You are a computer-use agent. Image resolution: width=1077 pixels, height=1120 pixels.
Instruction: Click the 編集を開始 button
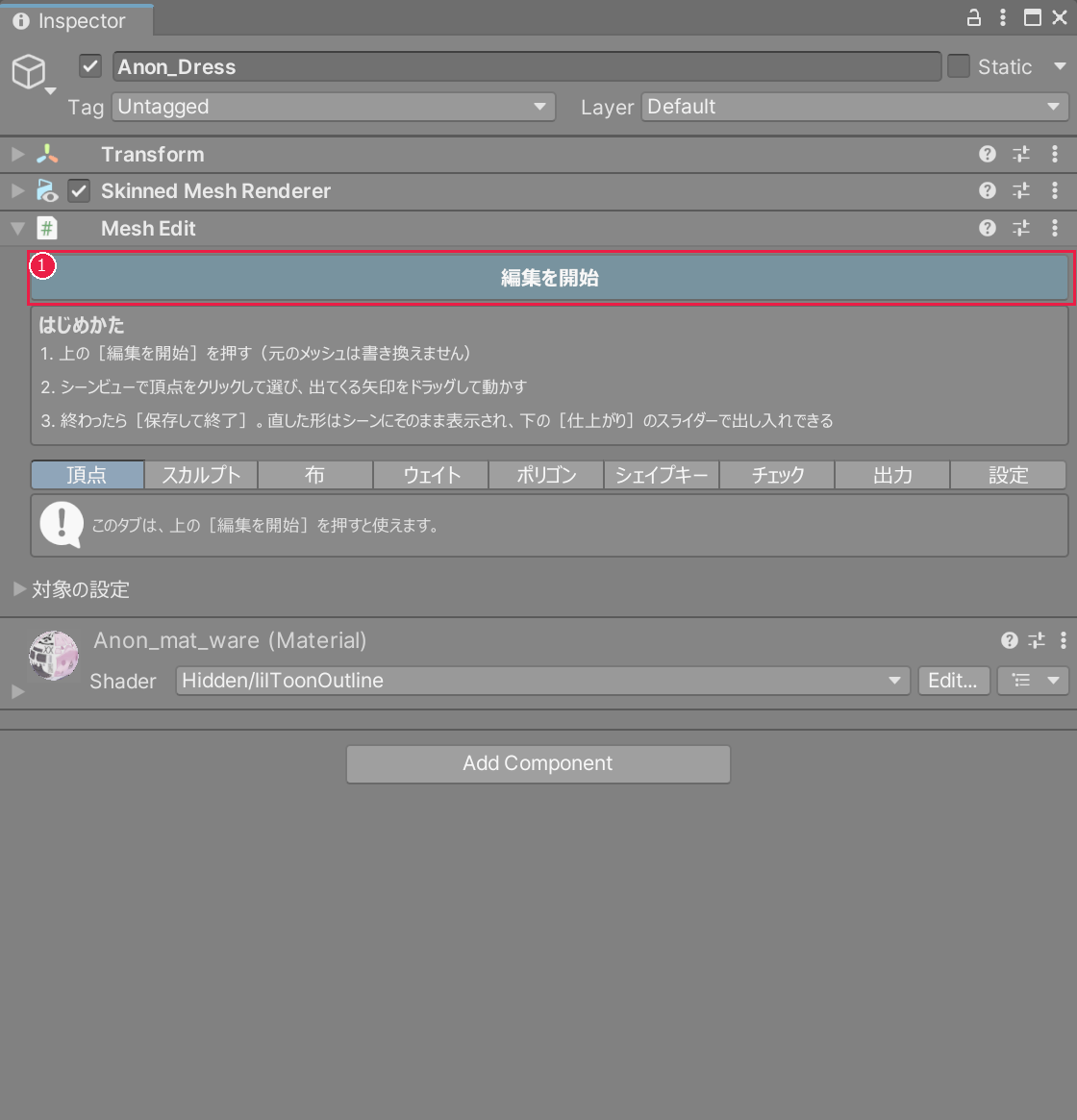[x=550, y=278]
